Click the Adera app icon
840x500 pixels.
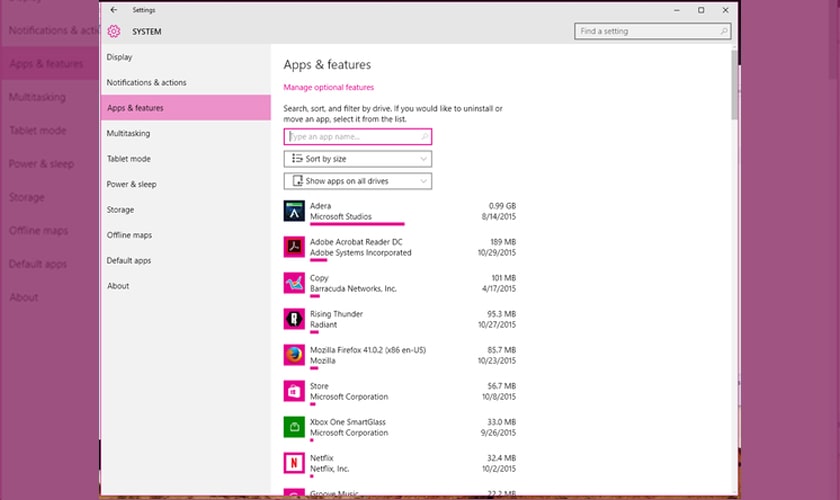294,211
